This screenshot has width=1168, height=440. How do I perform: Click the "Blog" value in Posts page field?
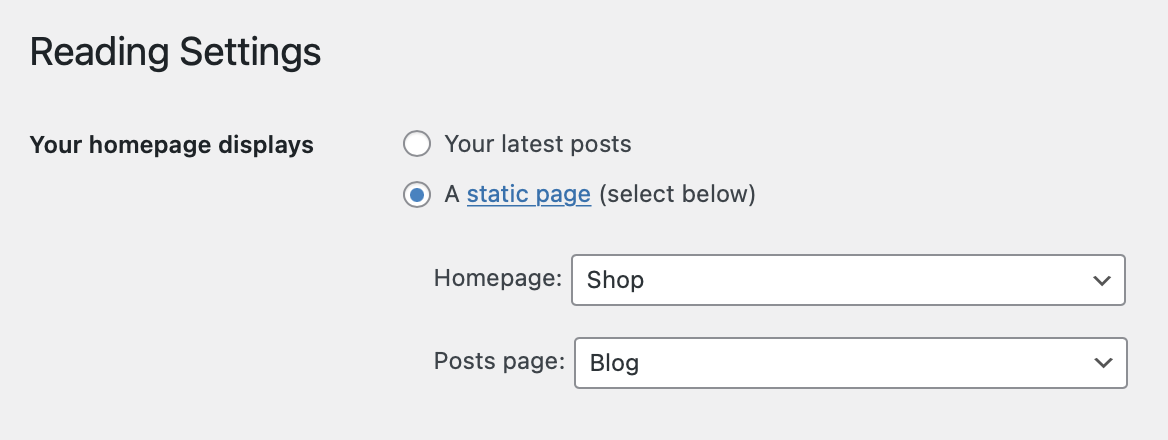point(614,362)
